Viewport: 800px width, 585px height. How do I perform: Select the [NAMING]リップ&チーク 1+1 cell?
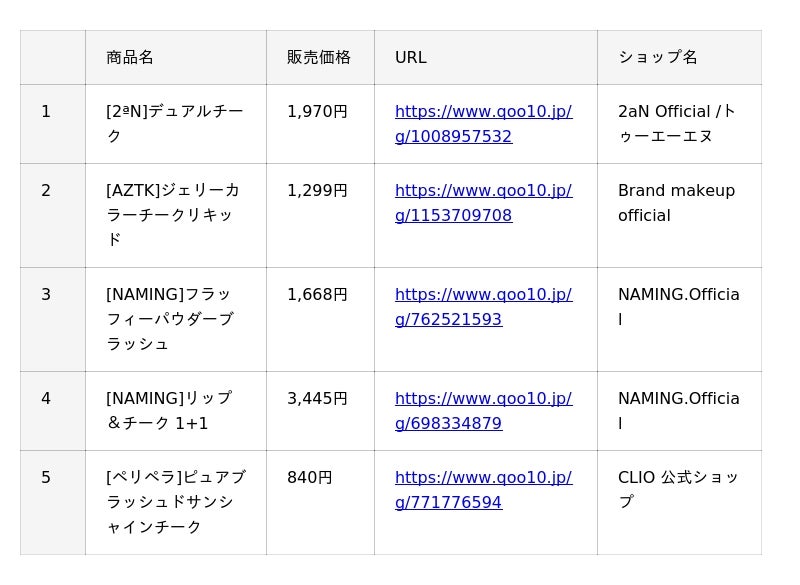(174, 411)
